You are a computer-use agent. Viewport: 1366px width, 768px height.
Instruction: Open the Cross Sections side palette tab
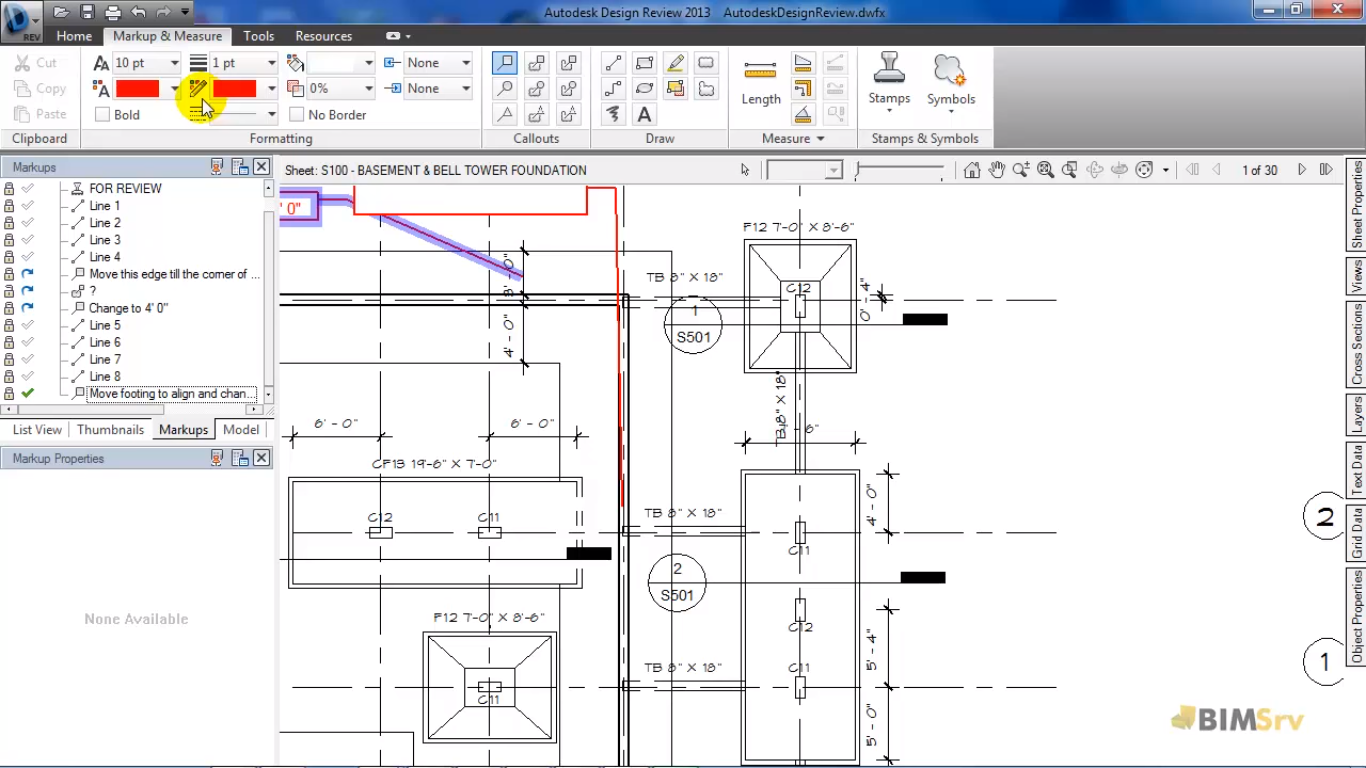click(x=1357, y=345)
